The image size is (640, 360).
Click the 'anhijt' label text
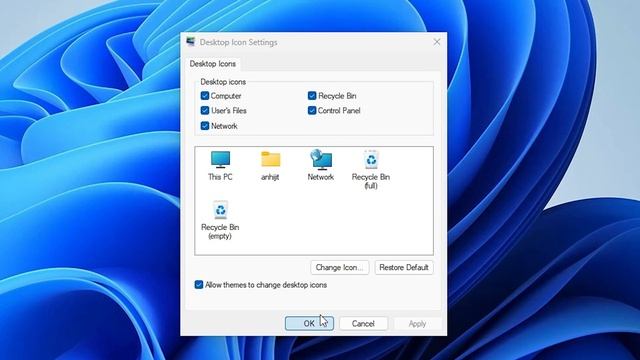(270, 177)
